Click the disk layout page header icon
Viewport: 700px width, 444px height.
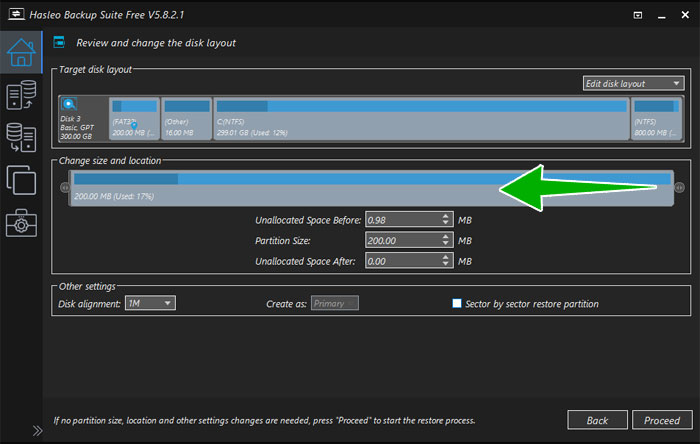click(59, 42)
